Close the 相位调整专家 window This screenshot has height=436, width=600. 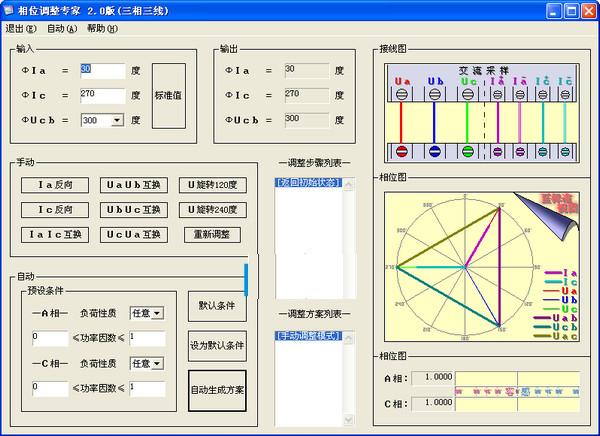589,11
